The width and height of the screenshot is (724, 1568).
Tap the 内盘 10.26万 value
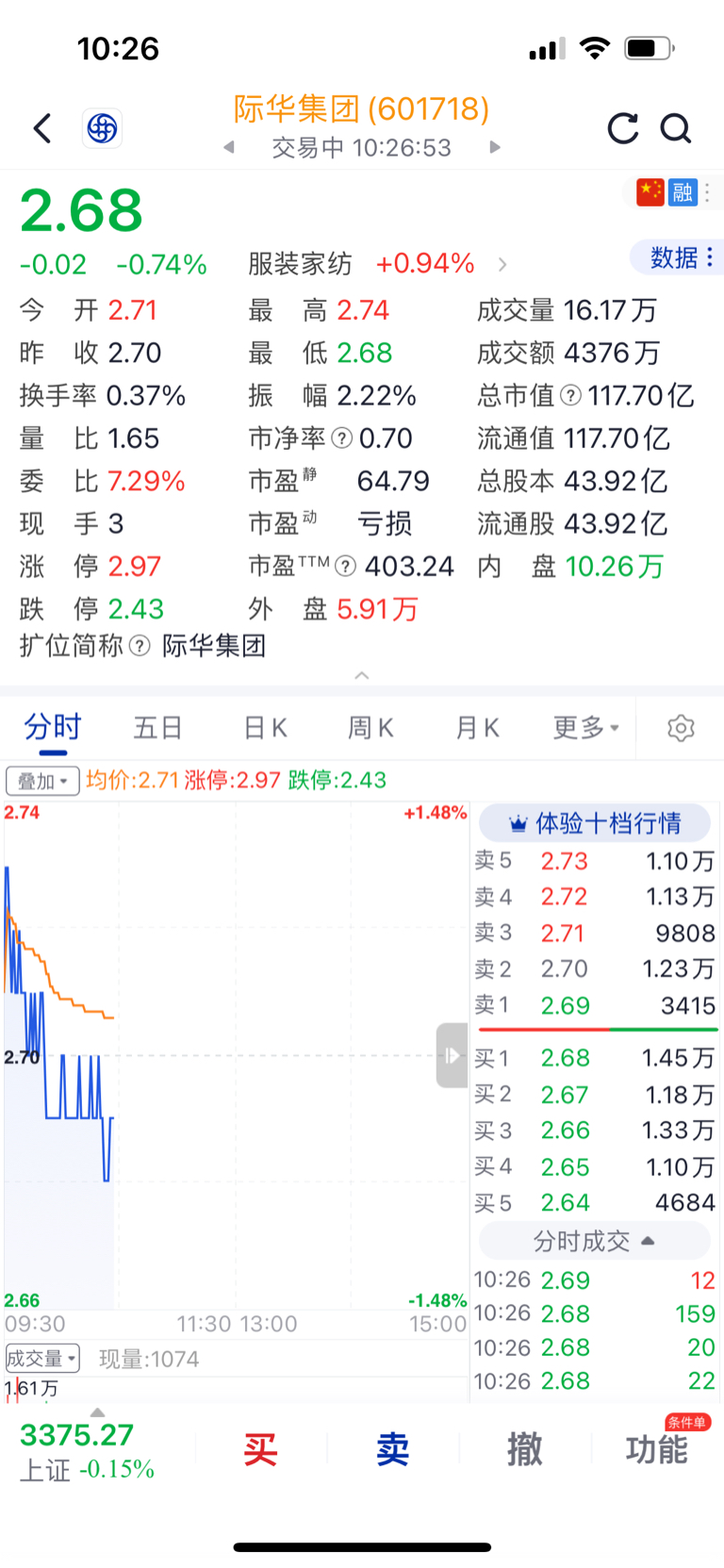(x=615, y=567)
